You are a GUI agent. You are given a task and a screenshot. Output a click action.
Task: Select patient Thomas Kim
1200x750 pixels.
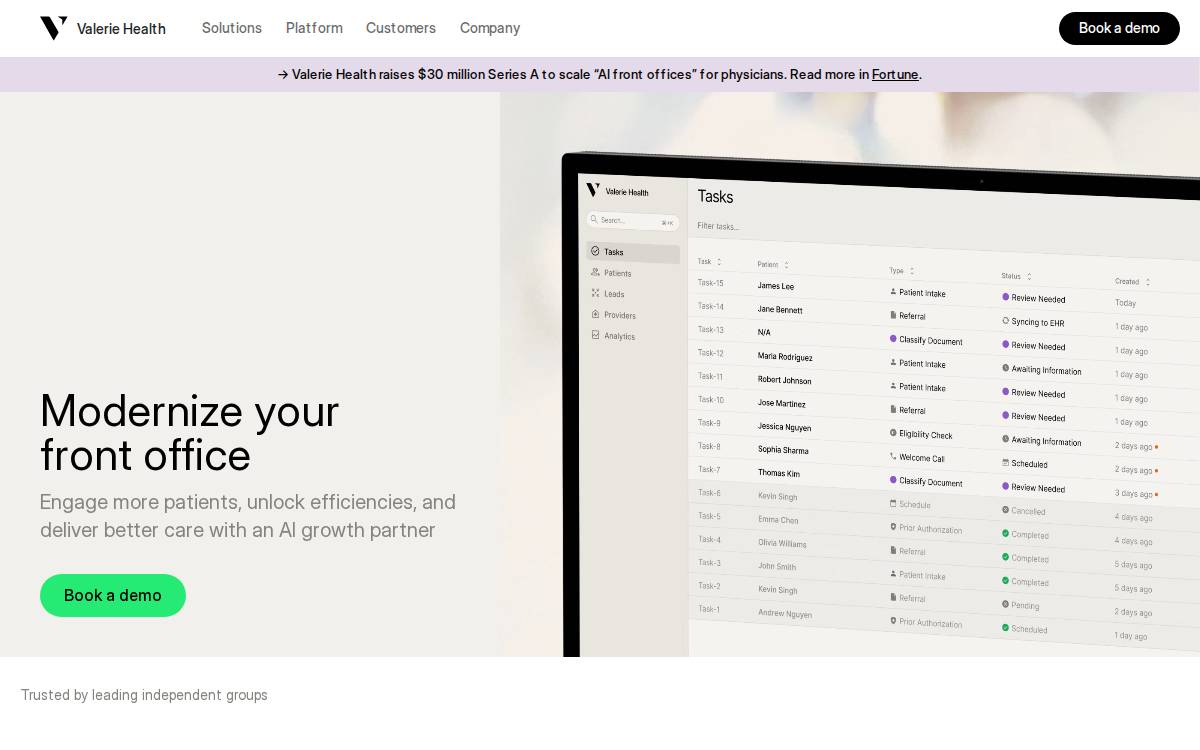point(778,473)
